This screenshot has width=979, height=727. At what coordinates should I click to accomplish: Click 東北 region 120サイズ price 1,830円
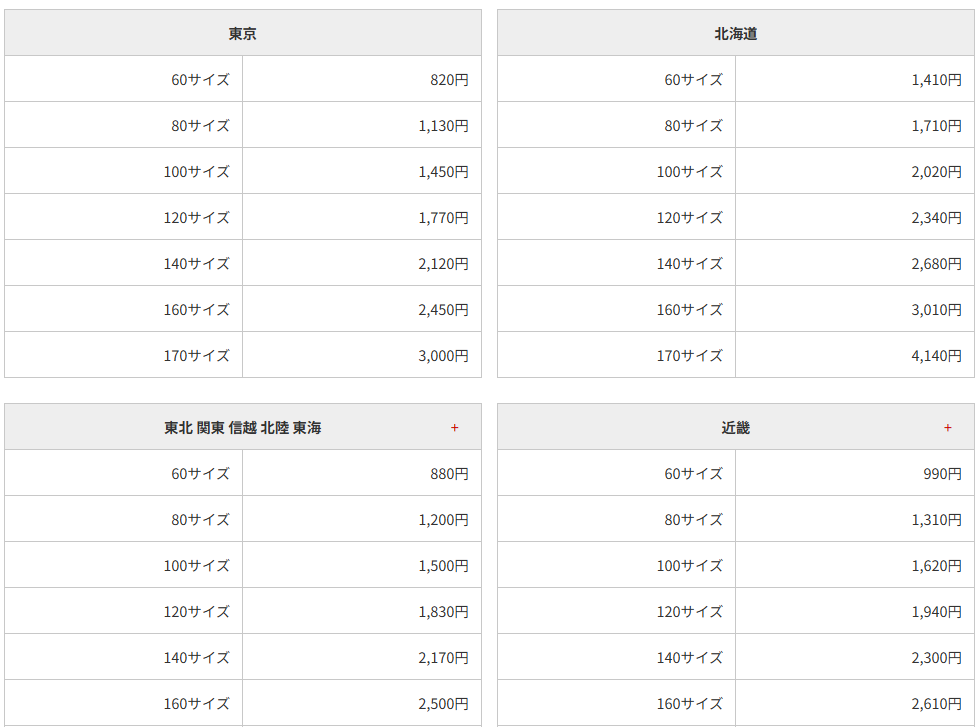click(x=443, y=612)
